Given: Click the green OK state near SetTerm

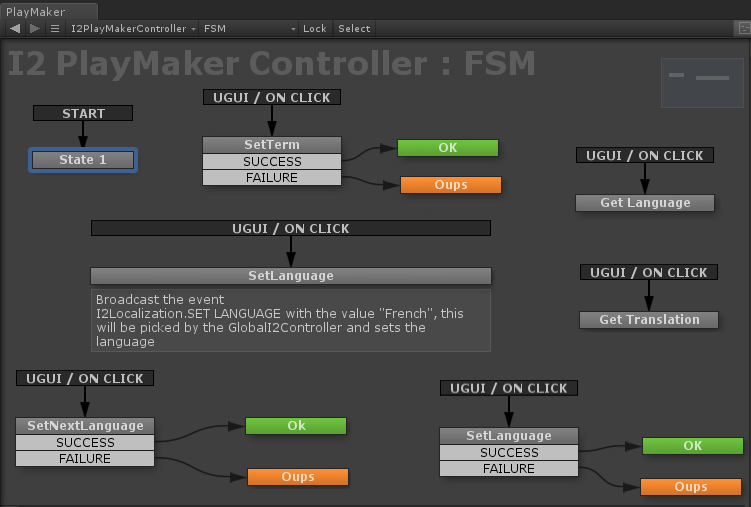Looking at the screenshot, I should [448, 148].
